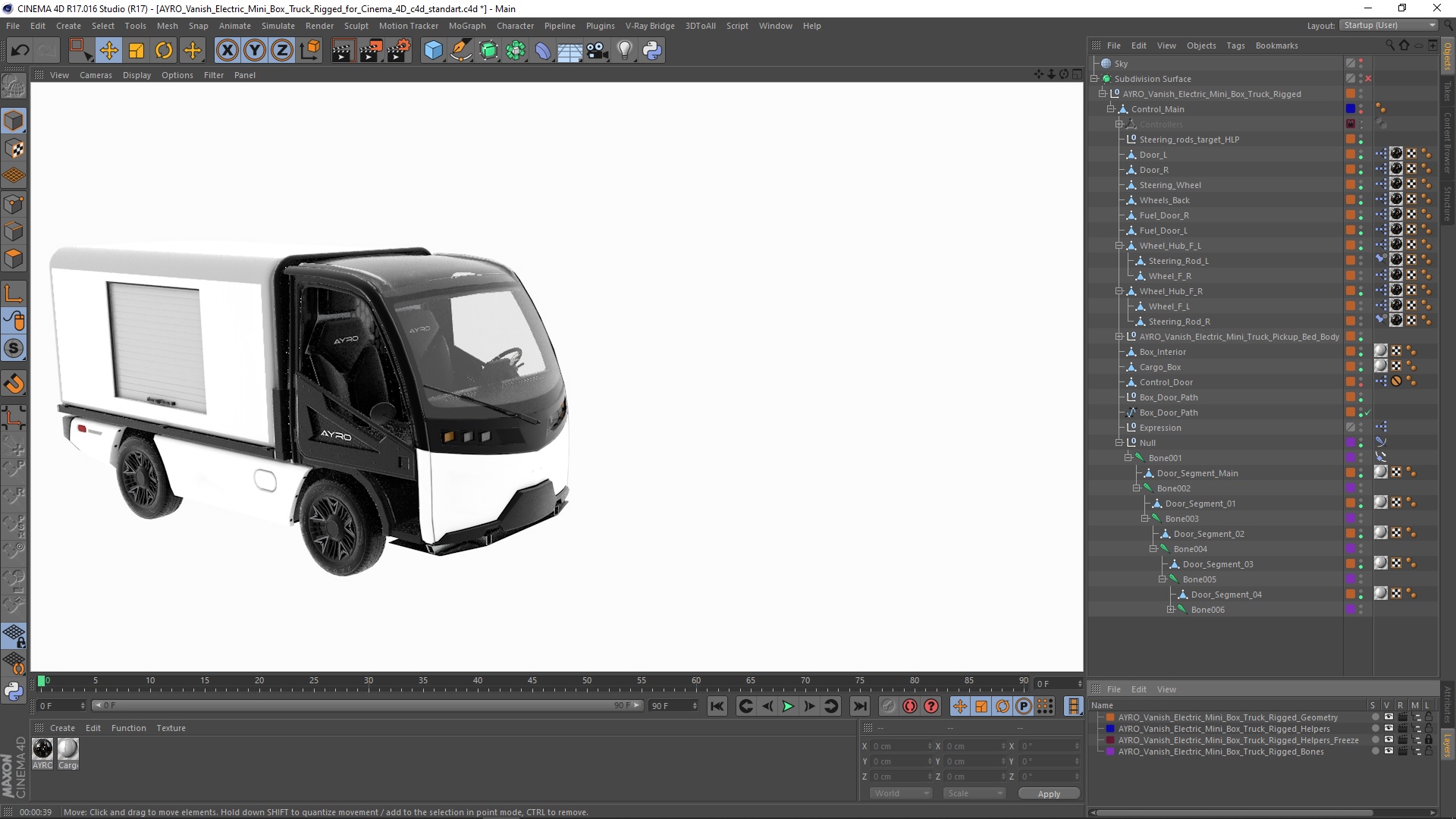1456x819 pixels.
Task: Add a Light object bulb icon
Action: pyautogui.click(x=625, y=51)
